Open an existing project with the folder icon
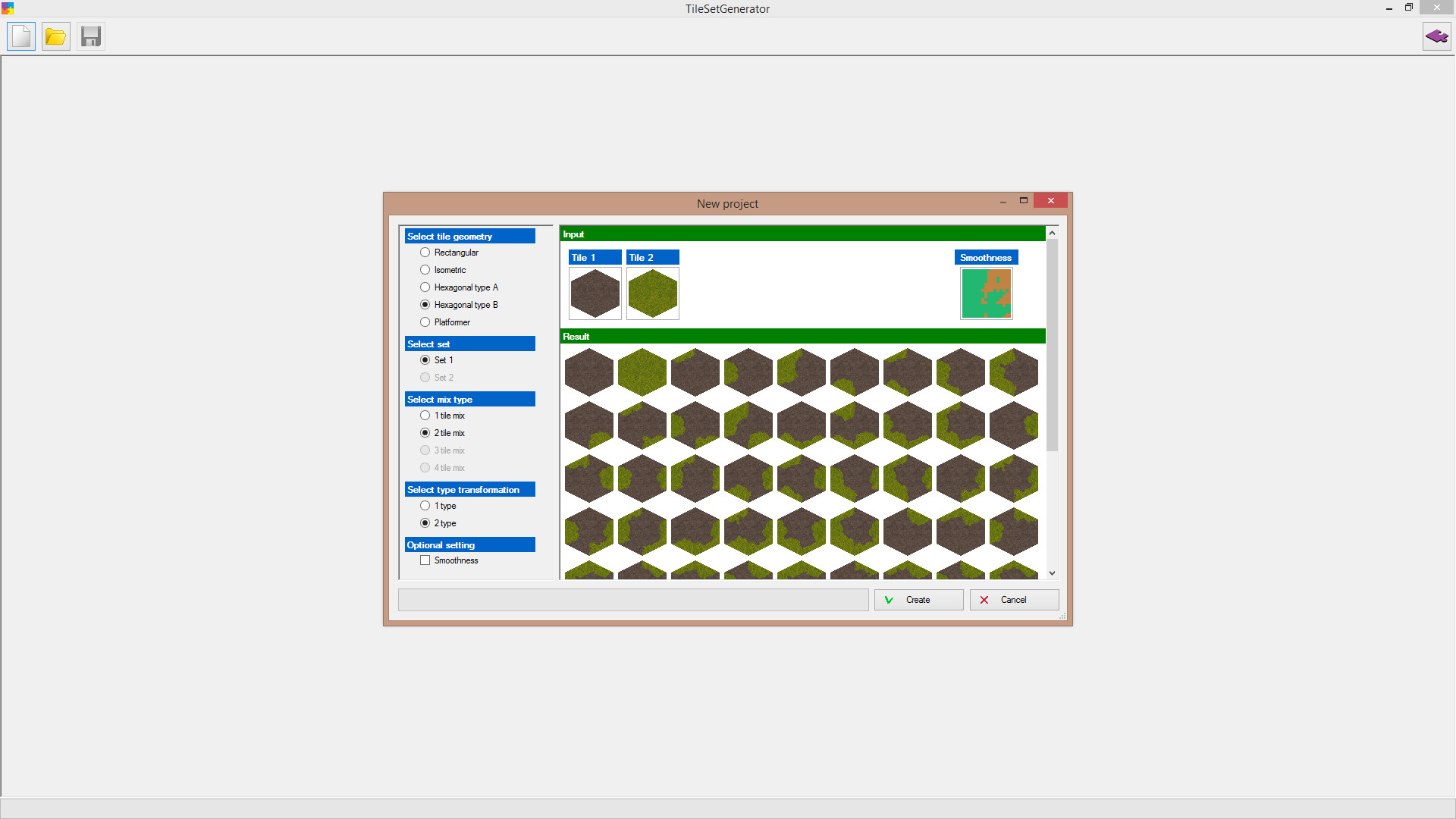 pyautogui.click(x=55, y=36)
